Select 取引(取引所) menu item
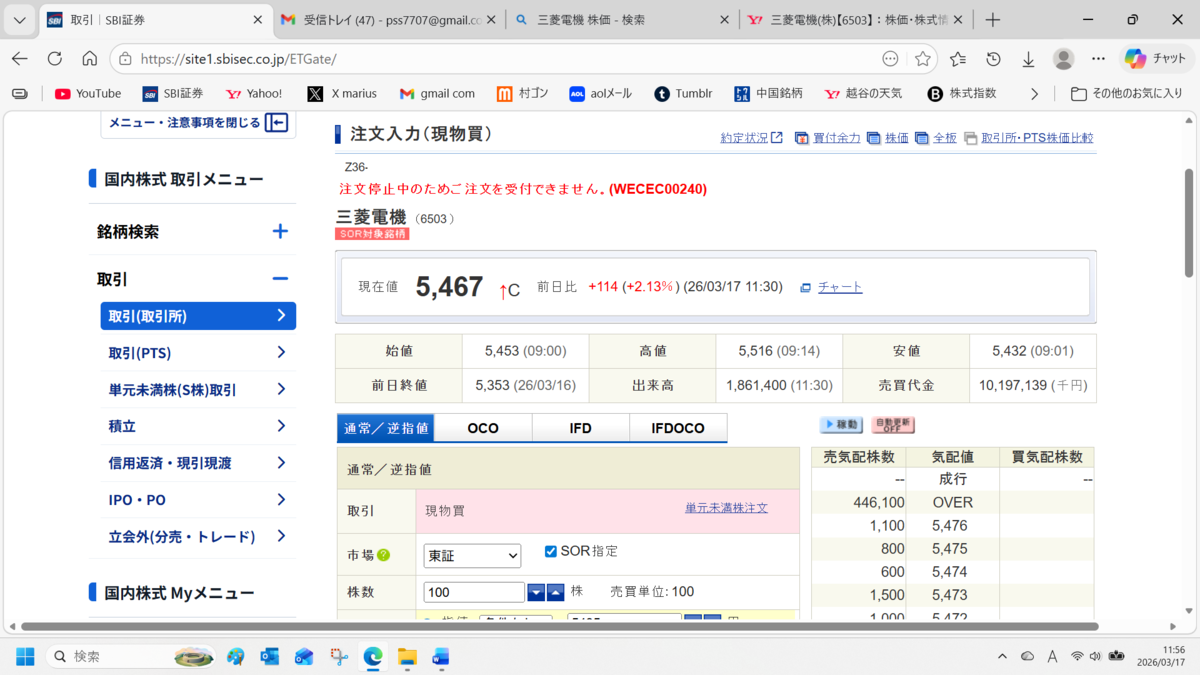The height and width of the screenshot is (675, 1200). (x=198, y=316)
